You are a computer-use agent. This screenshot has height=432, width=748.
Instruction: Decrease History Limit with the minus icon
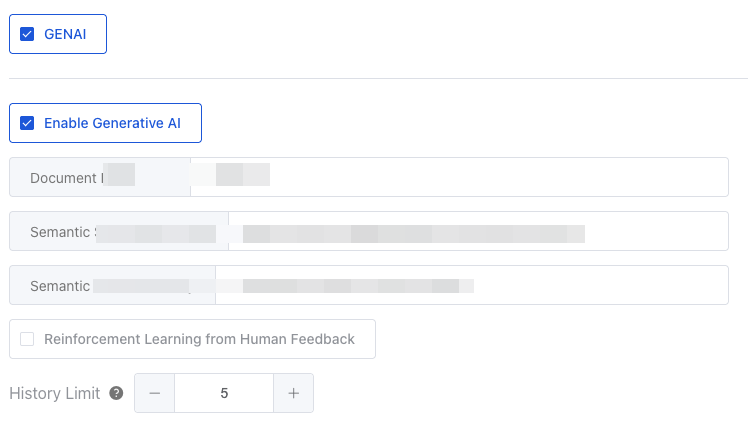155,394
